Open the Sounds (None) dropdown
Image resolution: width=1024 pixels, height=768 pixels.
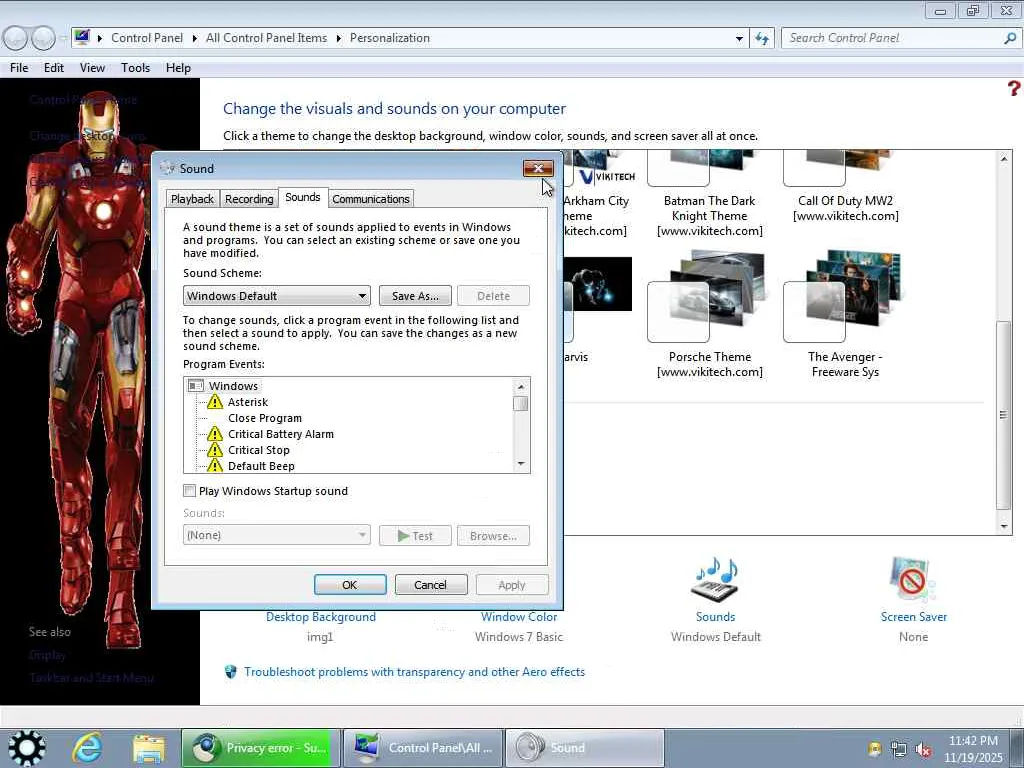click(x=277, y=535)
